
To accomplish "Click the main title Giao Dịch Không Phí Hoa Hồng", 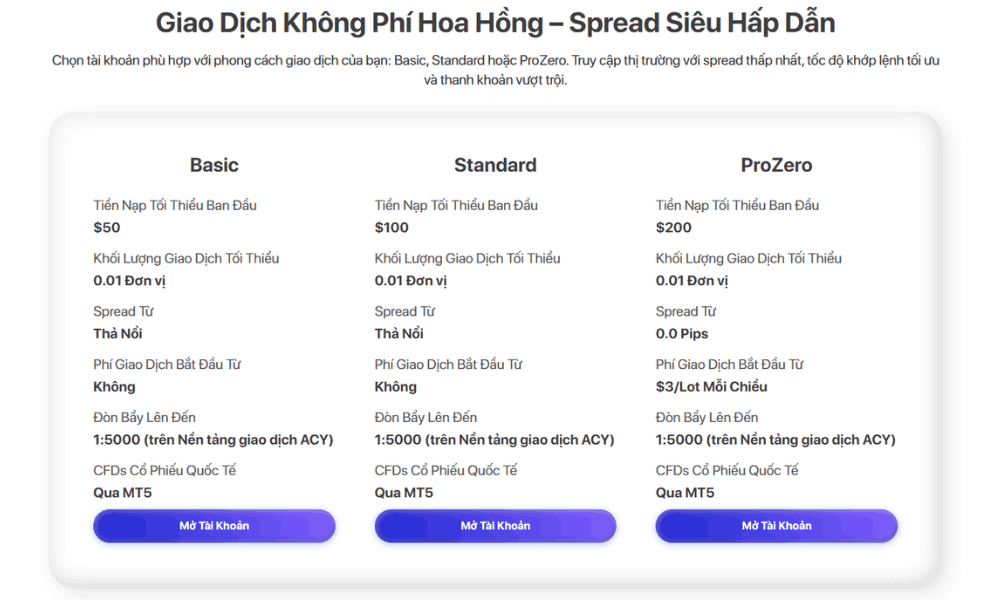I will point(495,22).
